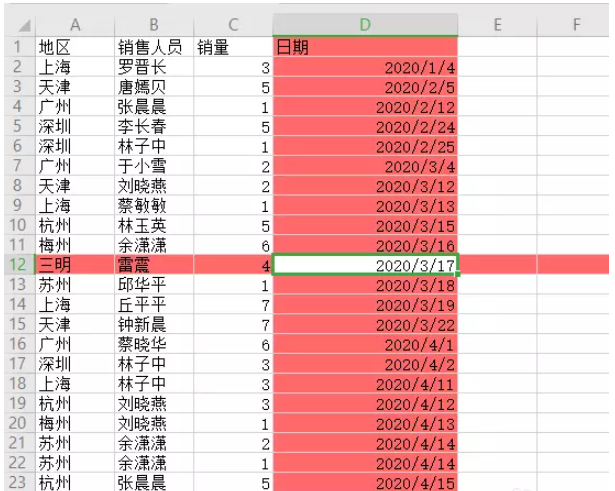Click the date 2020/2/5 cell
This screenshot has height=491, width=615.
(x=365, y=87)
